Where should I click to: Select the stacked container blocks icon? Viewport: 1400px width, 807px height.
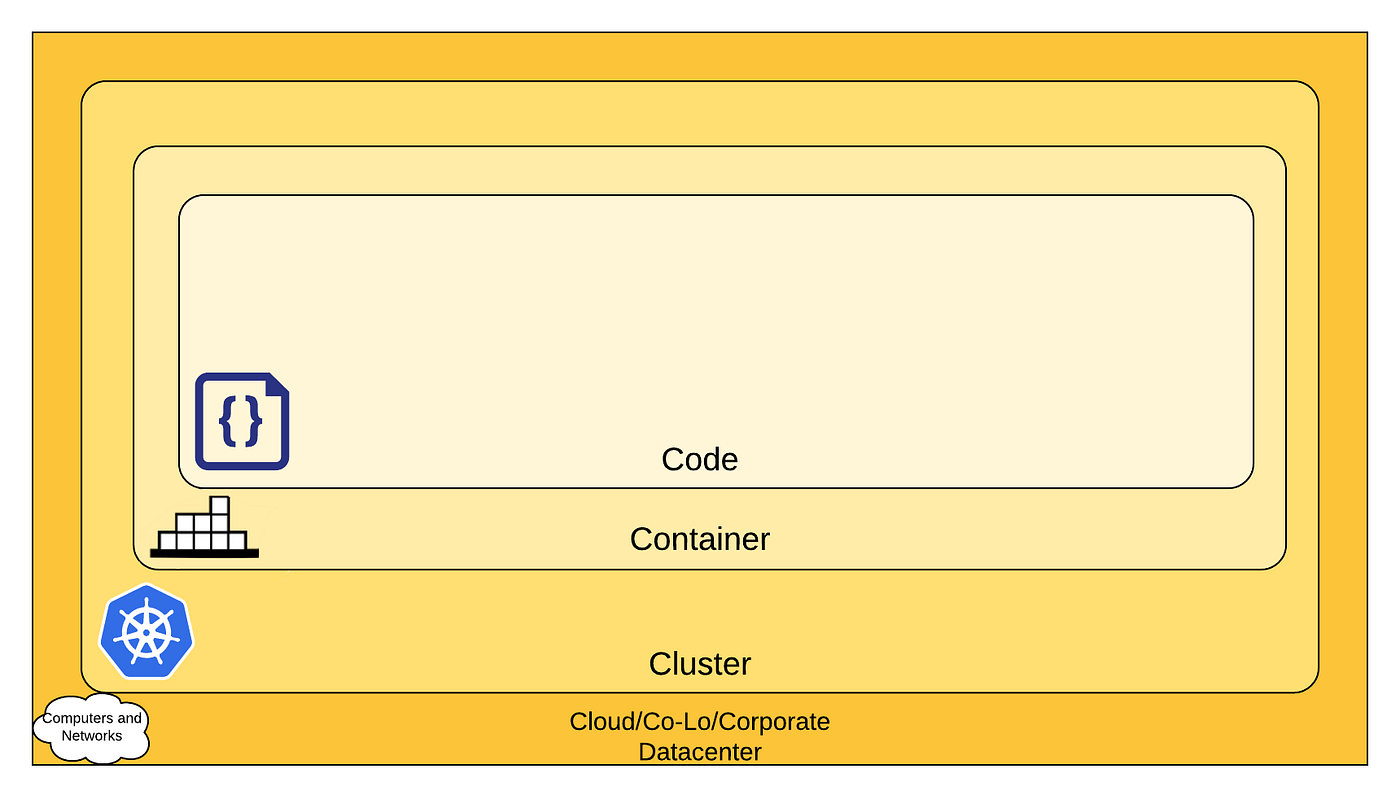[205, 526]
